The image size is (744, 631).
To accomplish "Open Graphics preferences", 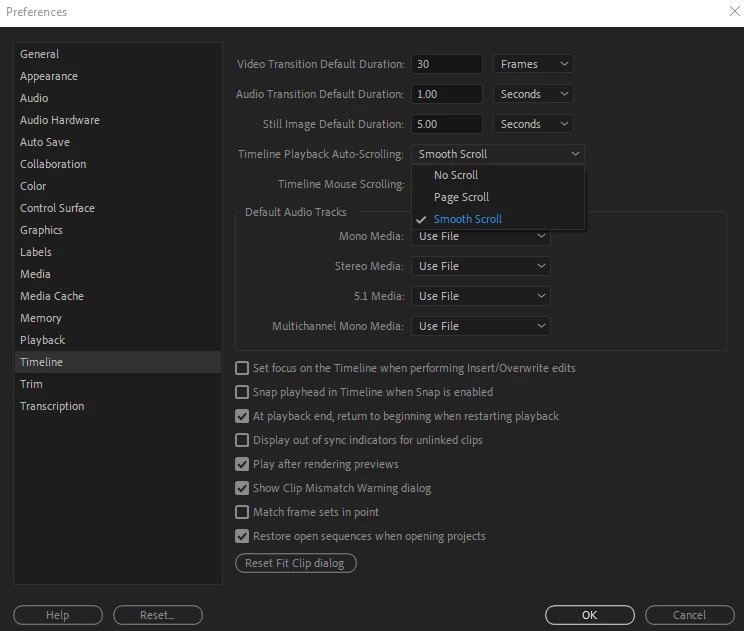I will pyautogui.click(x=118, y=230).
